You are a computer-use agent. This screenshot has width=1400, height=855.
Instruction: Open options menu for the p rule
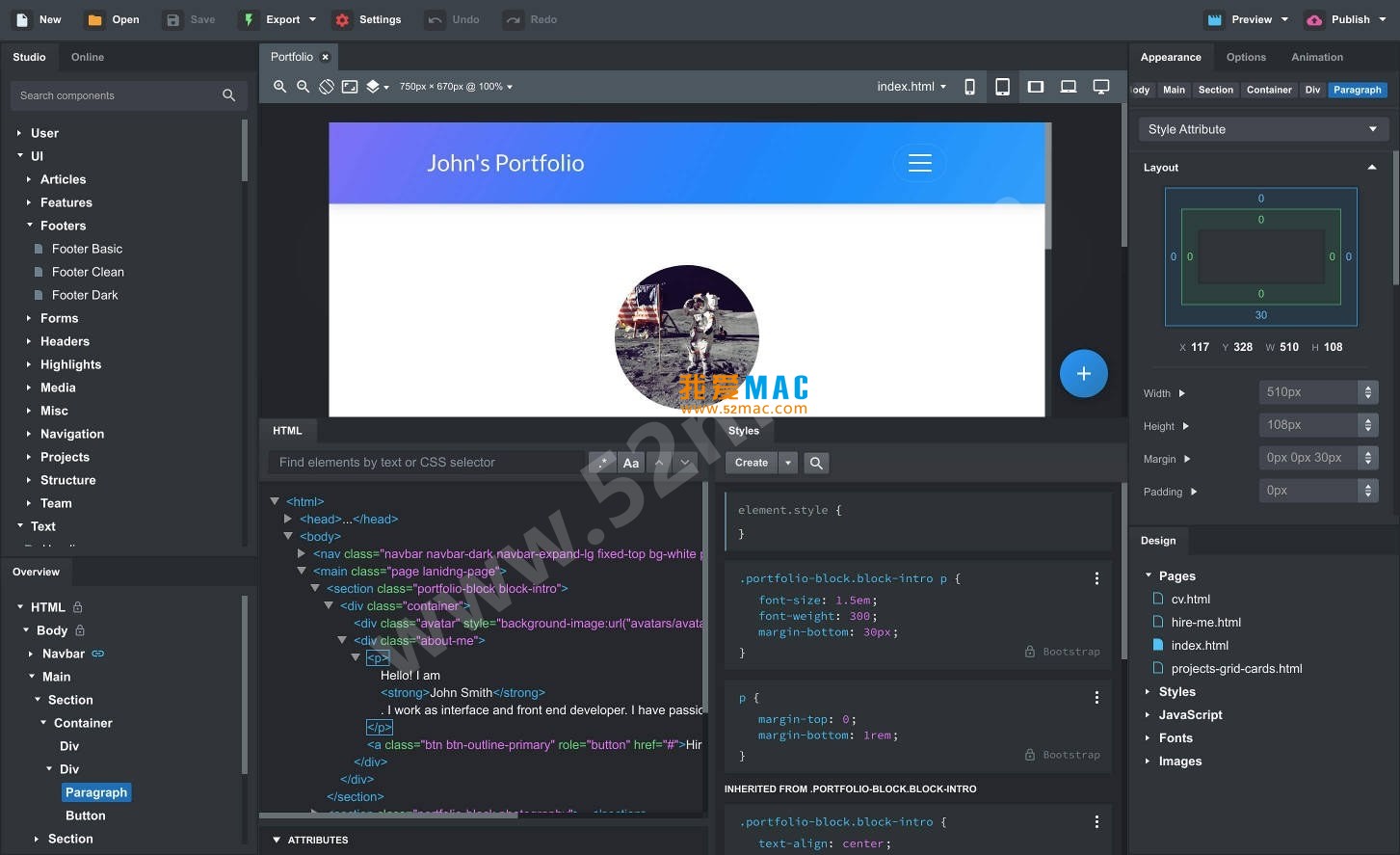[x=1096, y=697]
